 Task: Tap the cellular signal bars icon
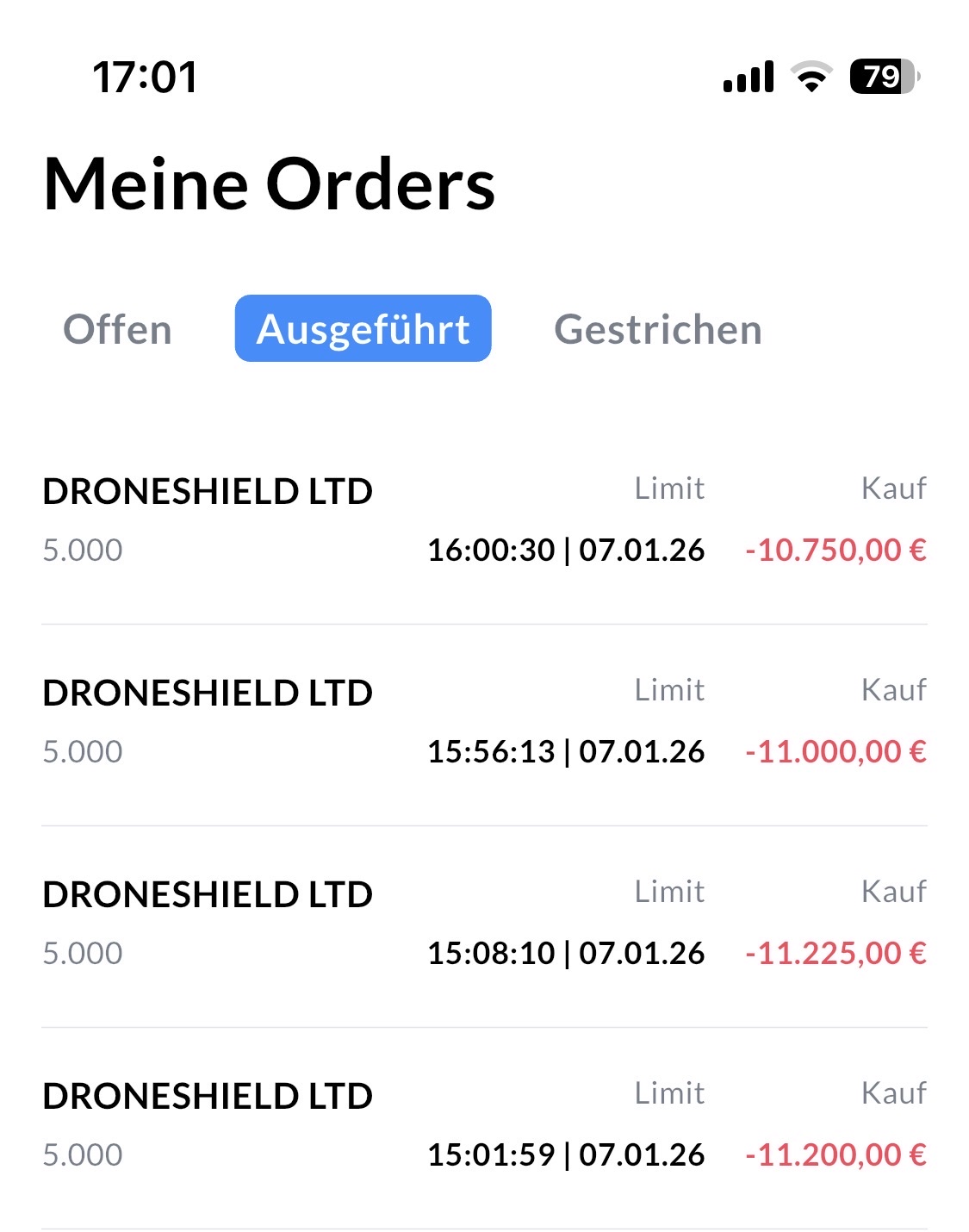(x=748, y=77)
